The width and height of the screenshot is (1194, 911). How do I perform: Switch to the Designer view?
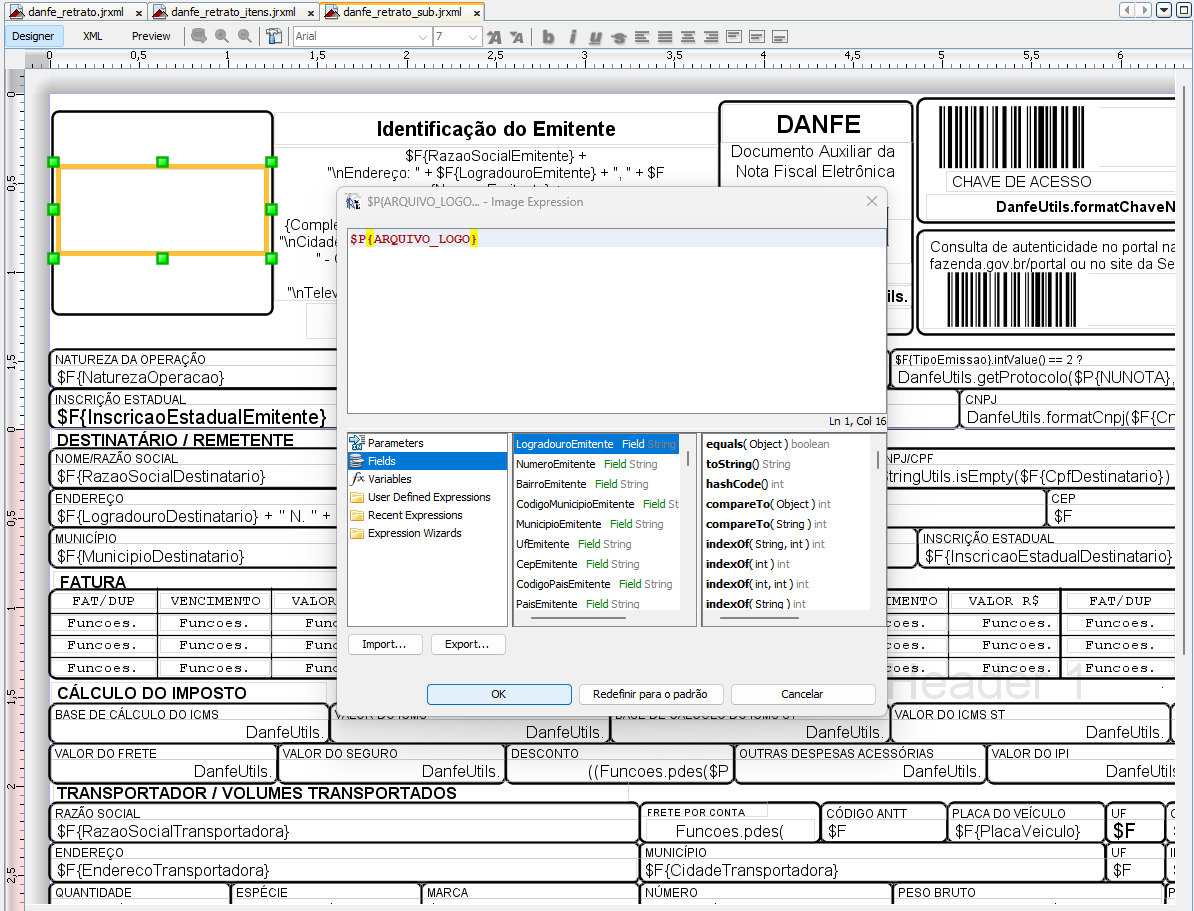tap(33, 36)
